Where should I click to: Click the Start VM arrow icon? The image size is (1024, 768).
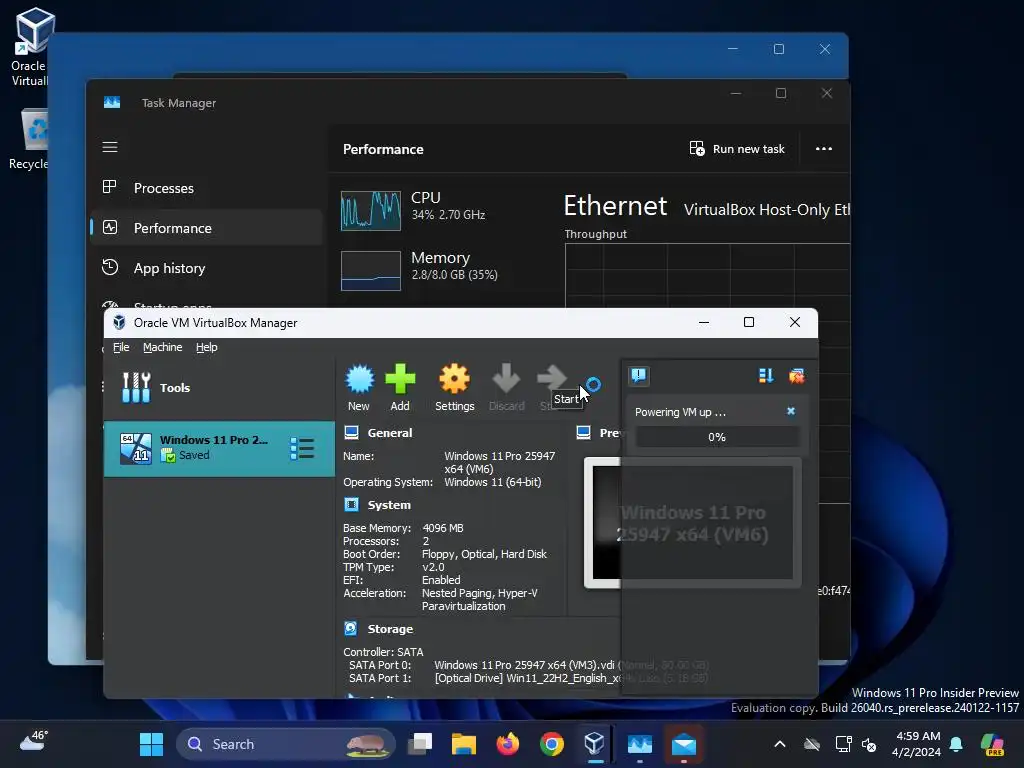click(552, 377)
